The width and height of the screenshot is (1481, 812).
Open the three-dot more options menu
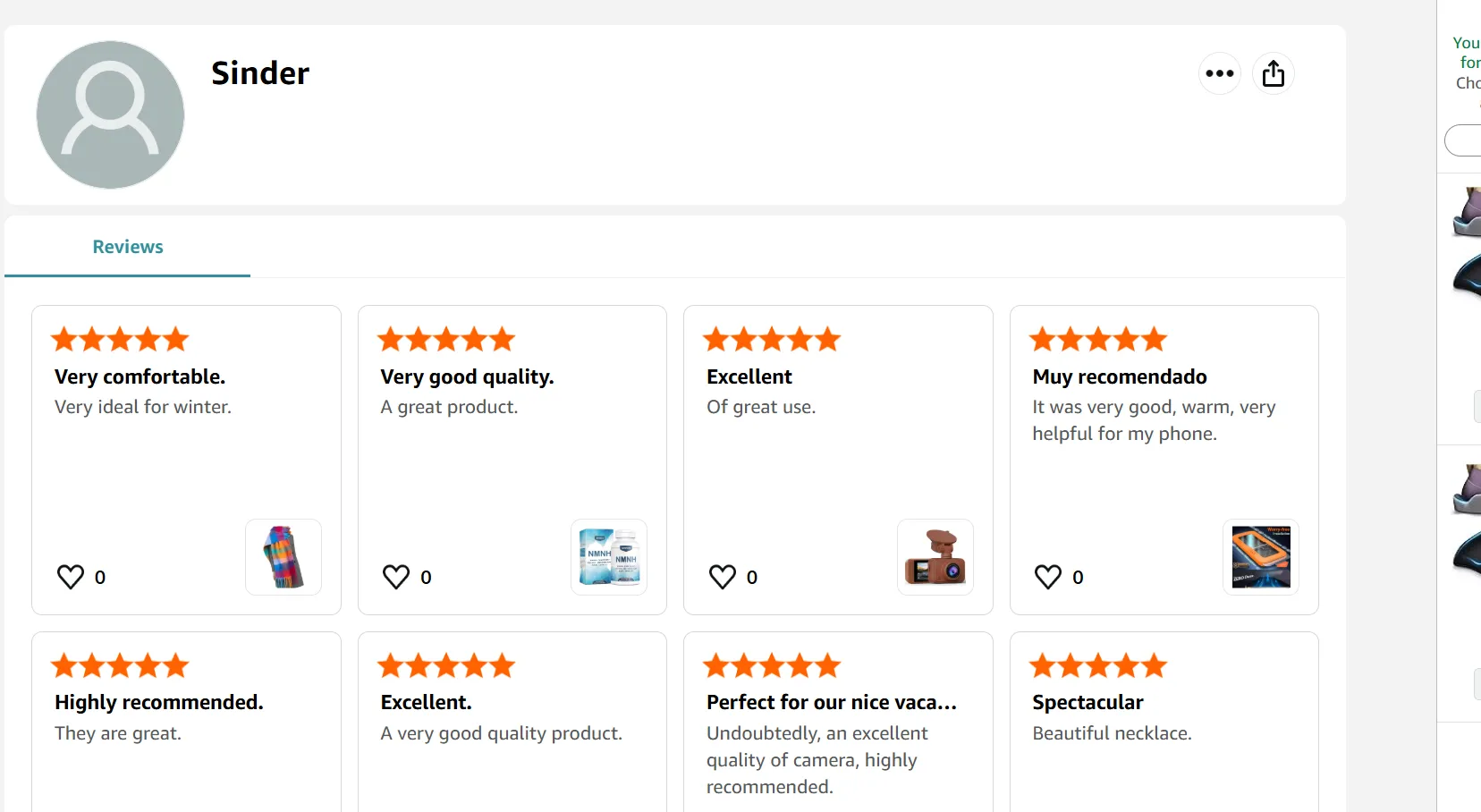click(1219, 73)
